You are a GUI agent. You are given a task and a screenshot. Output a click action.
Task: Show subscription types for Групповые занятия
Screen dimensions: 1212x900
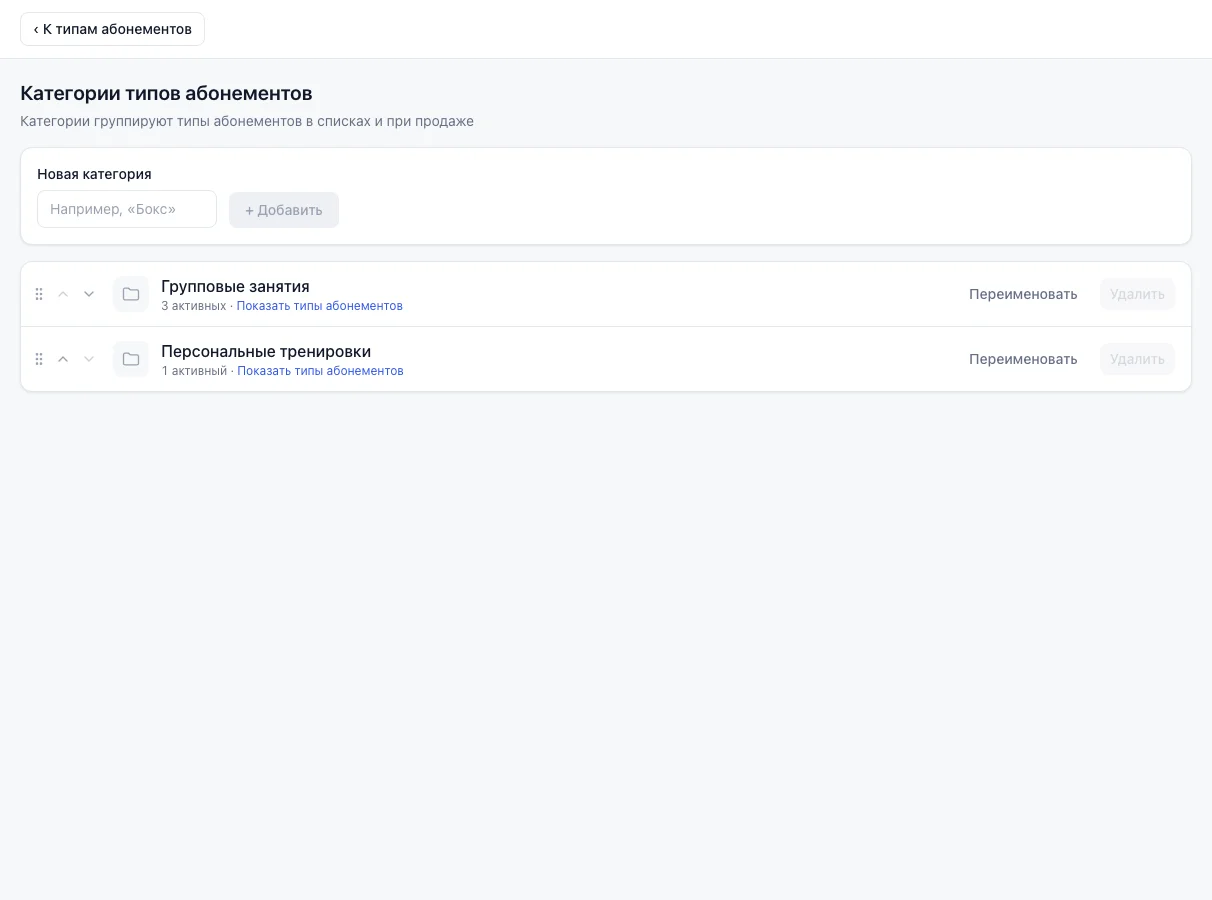[320, 306]
